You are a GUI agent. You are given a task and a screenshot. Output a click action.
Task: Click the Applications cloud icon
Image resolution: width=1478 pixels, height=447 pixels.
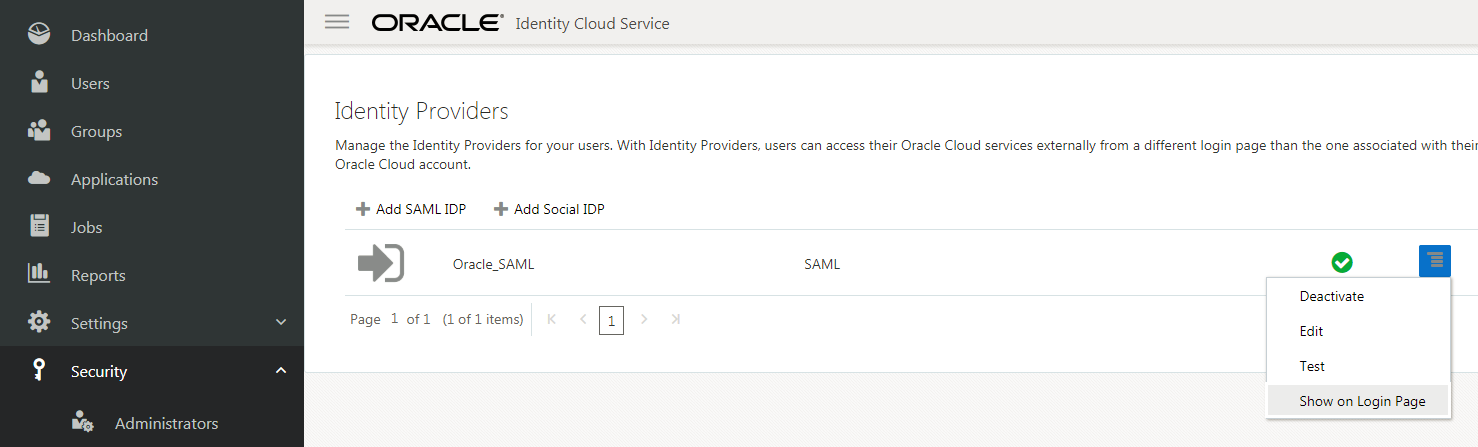(39, 179)
